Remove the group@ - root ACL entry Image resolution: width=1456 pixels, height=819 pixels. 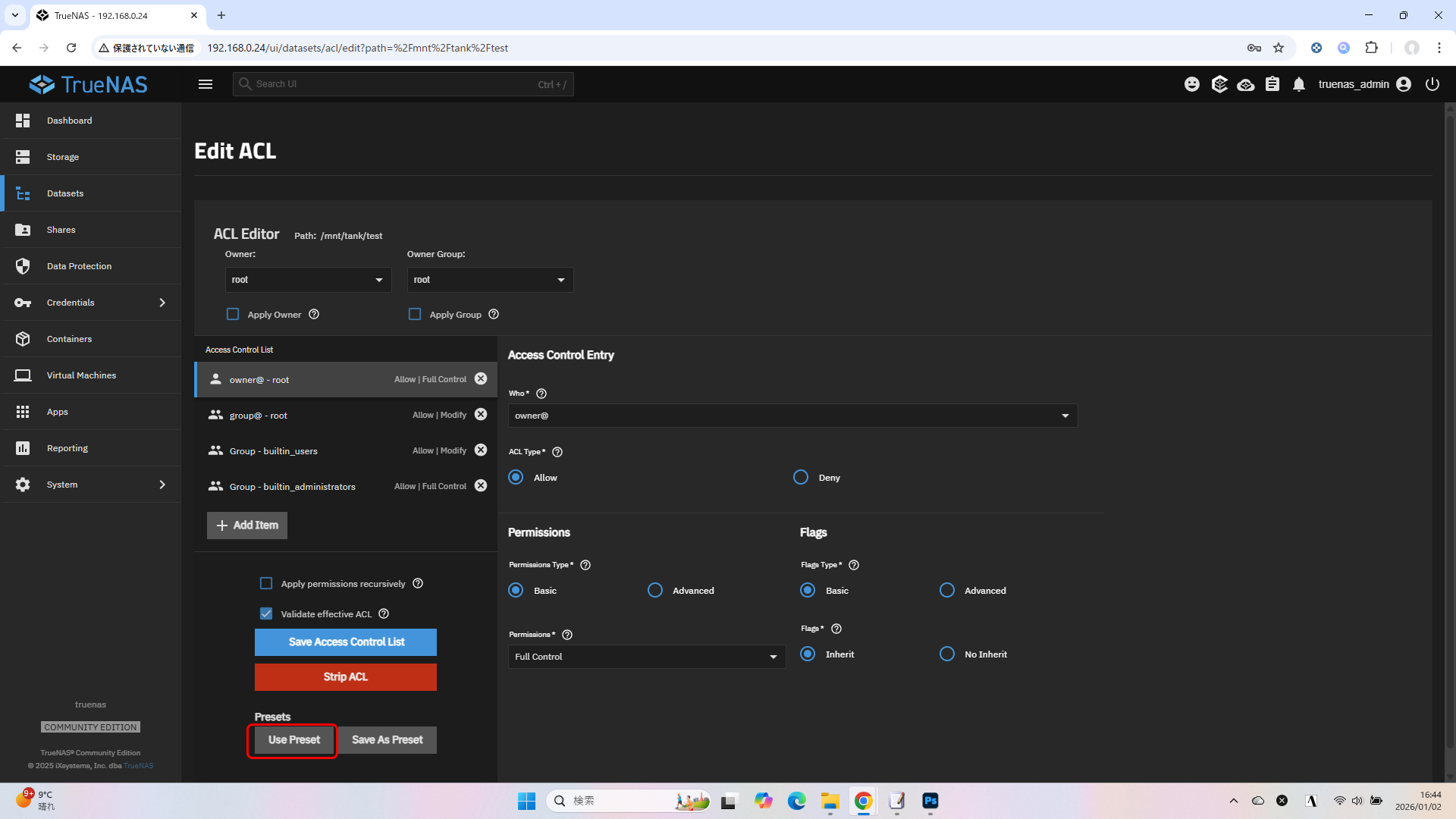(x=481, y=415)
